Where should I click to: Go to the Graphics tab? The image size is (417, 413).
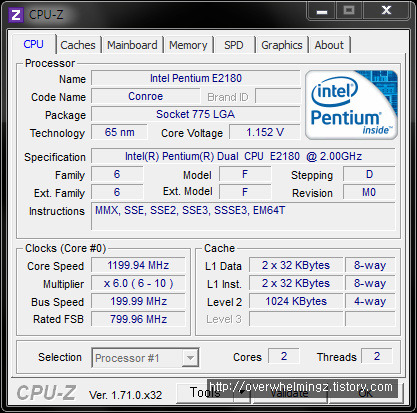[282, 45]
